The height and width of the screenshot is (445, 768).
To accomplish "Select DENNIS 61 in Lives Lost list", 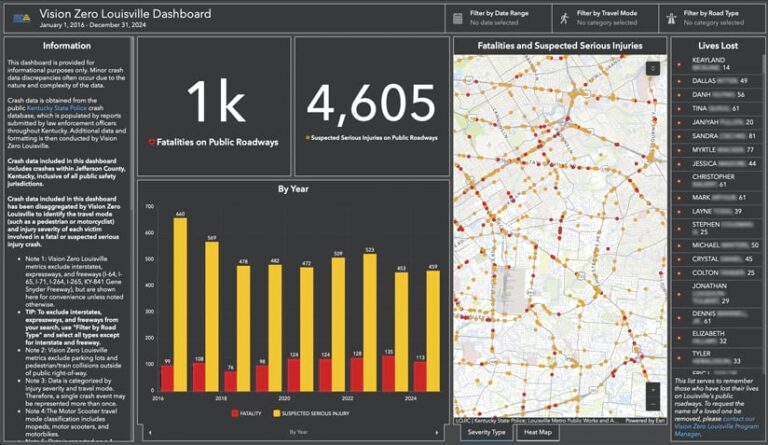I will (718, 317).
